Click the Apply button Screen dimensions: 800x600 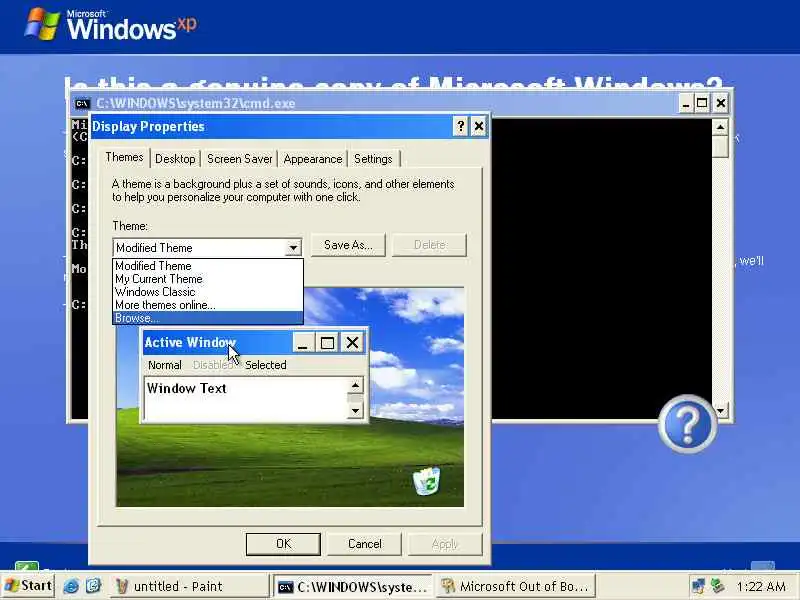pyautogui.click(x=445, y=544)
